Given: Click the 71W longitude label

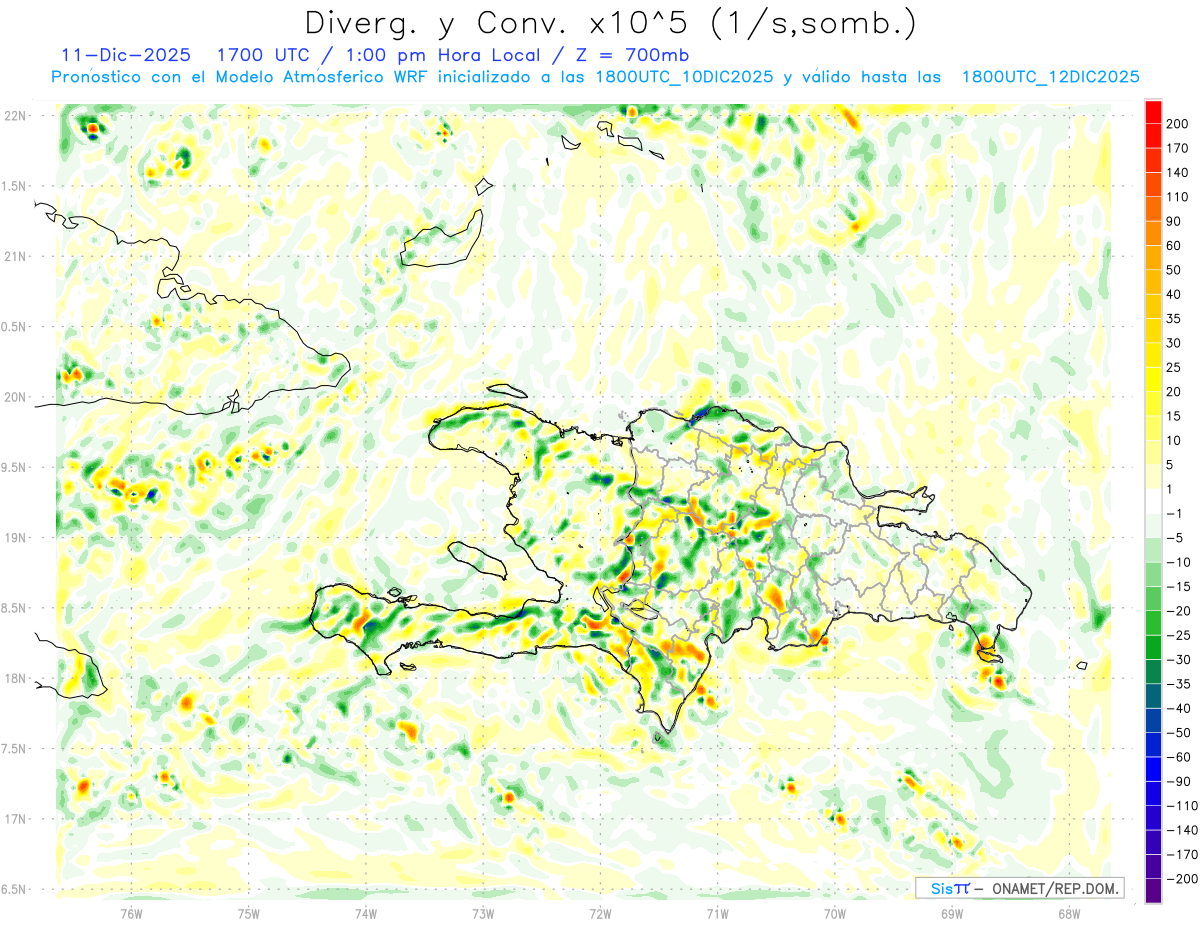Looking at the screenshot, I should click(x=717, y=913).
